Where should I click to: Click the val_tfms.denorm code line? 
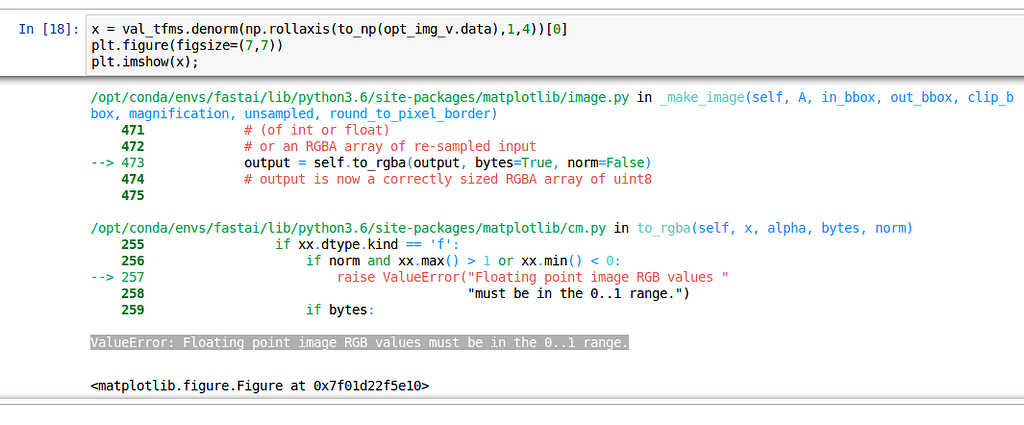pos(329,29)
